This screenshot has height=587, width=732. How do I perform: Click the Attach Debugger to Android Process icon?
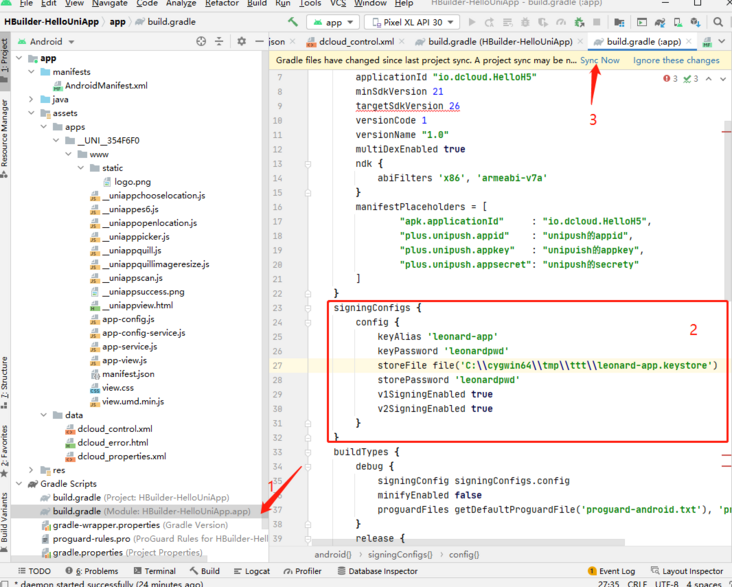coord(579,22)
